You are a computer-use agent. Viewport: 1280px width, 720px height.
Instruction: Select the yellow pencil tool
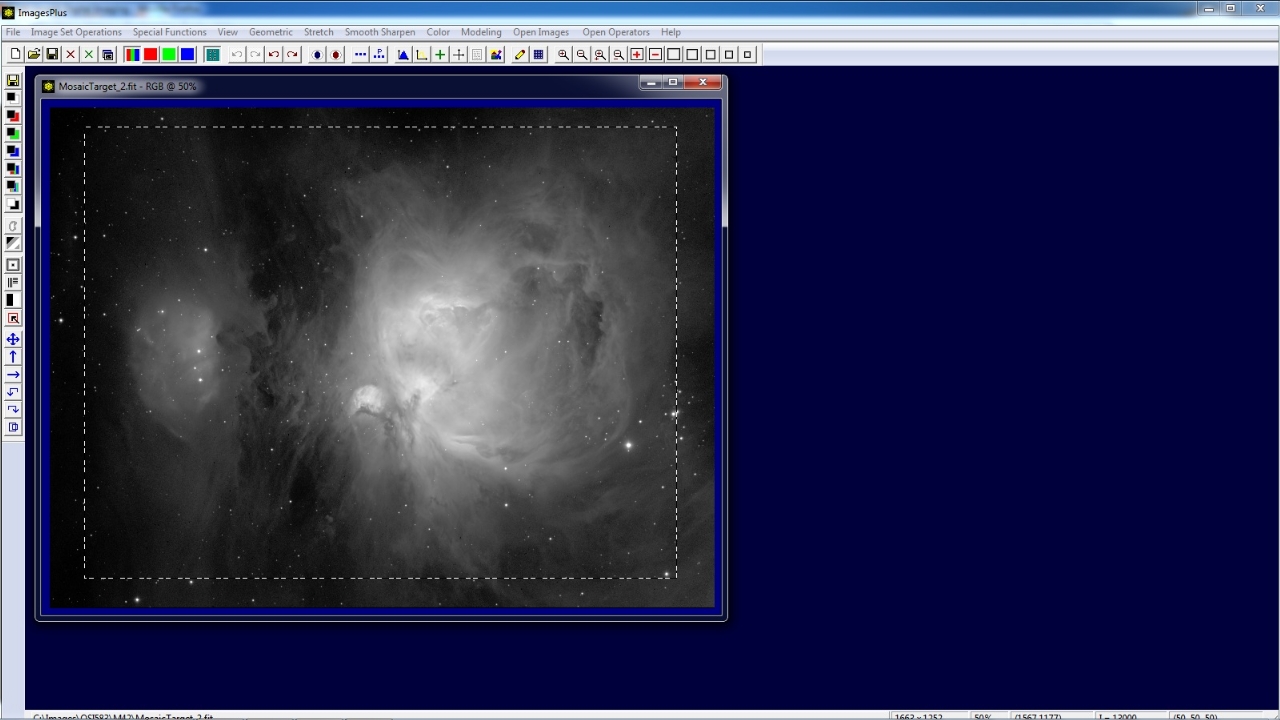click(520, 54)
